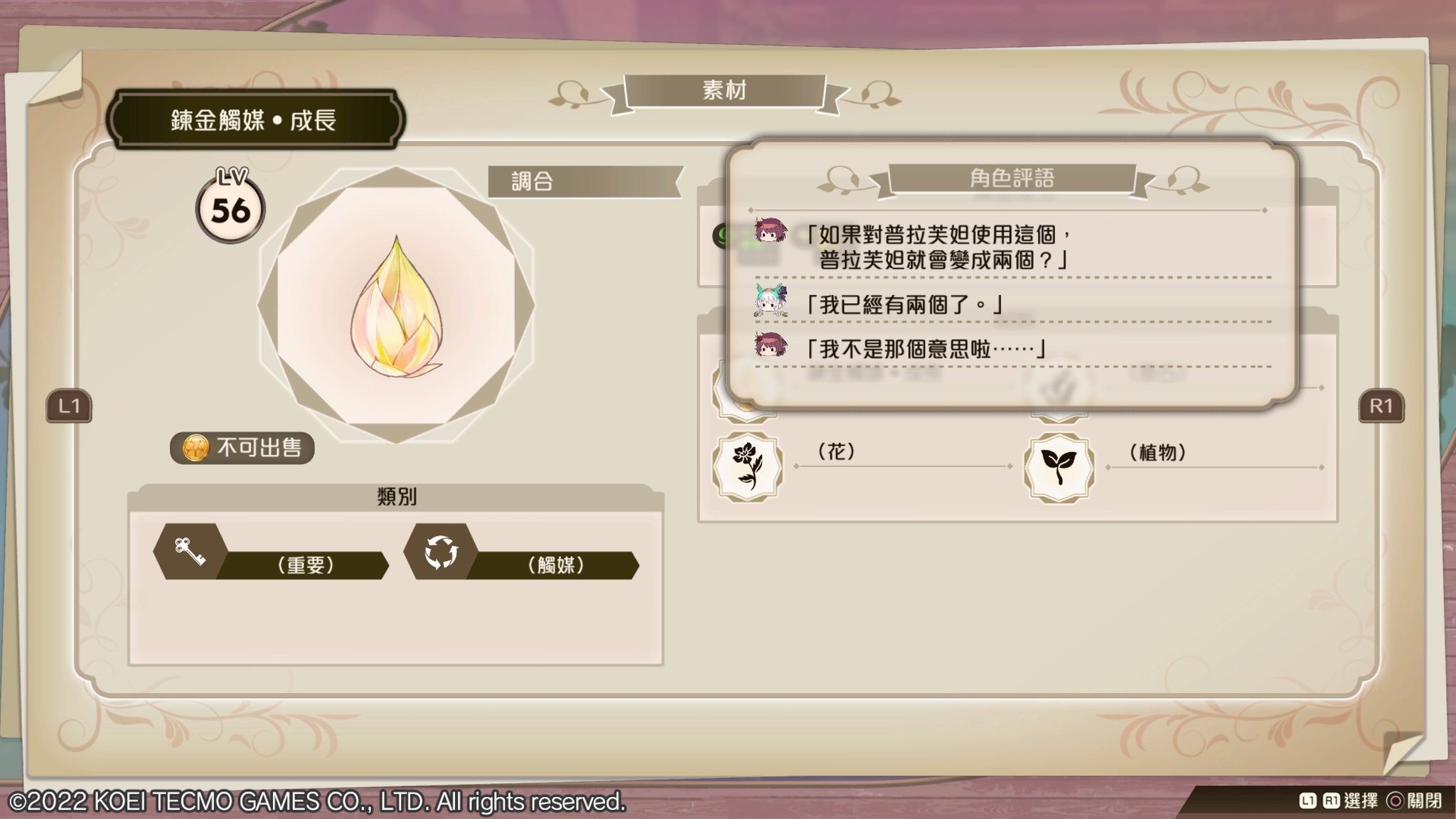The height and width of the screenshot is (819, 1456).
Task: Click the key icon for 重要 category
Action: tap(191, 552)
